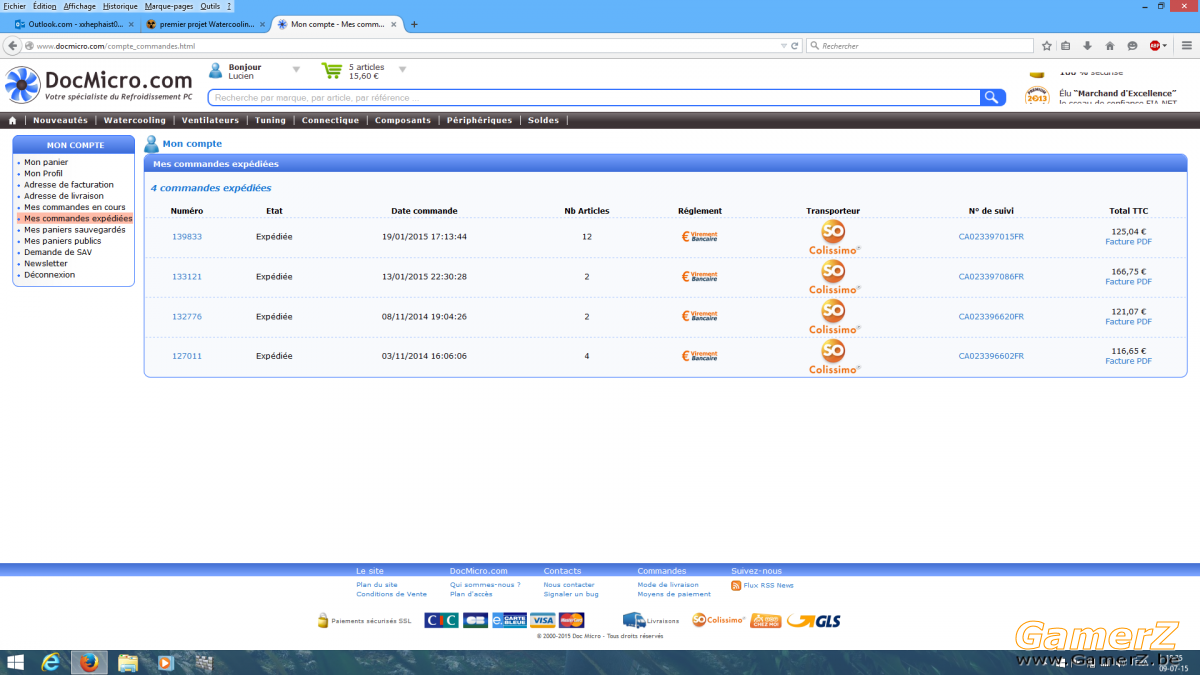Click Virement Bancaire icon for order 127011
1200x675 pixels.
pos(700,356)
